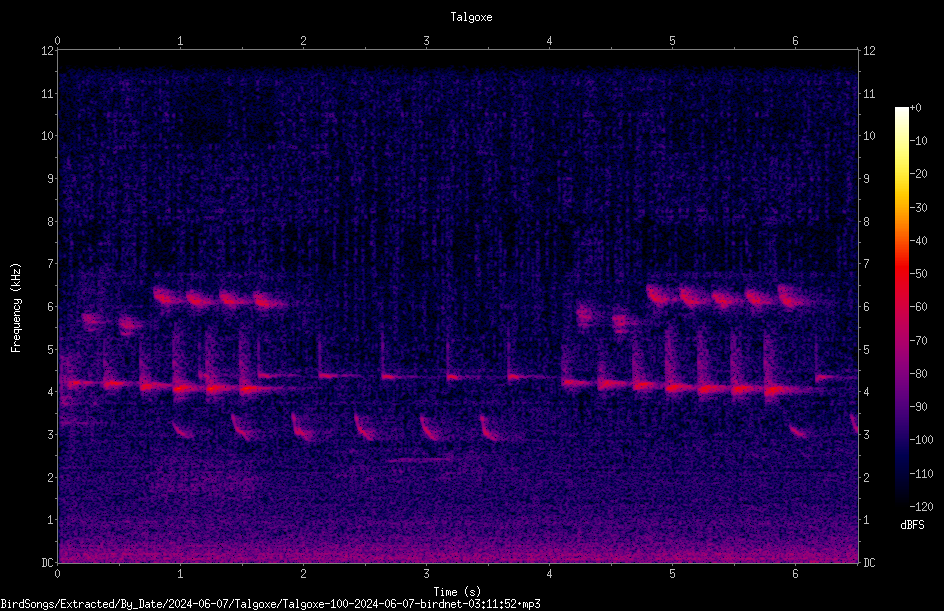
Task: Click the faint horizontal trace near 2.4 kHz
Action: point(418,460)
